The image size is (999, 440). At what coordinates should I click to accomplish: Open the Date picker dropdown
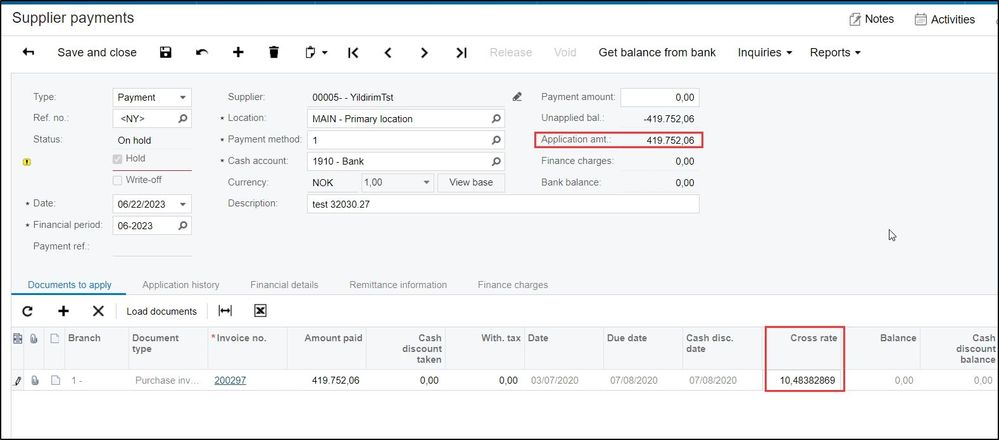[182, 204]
